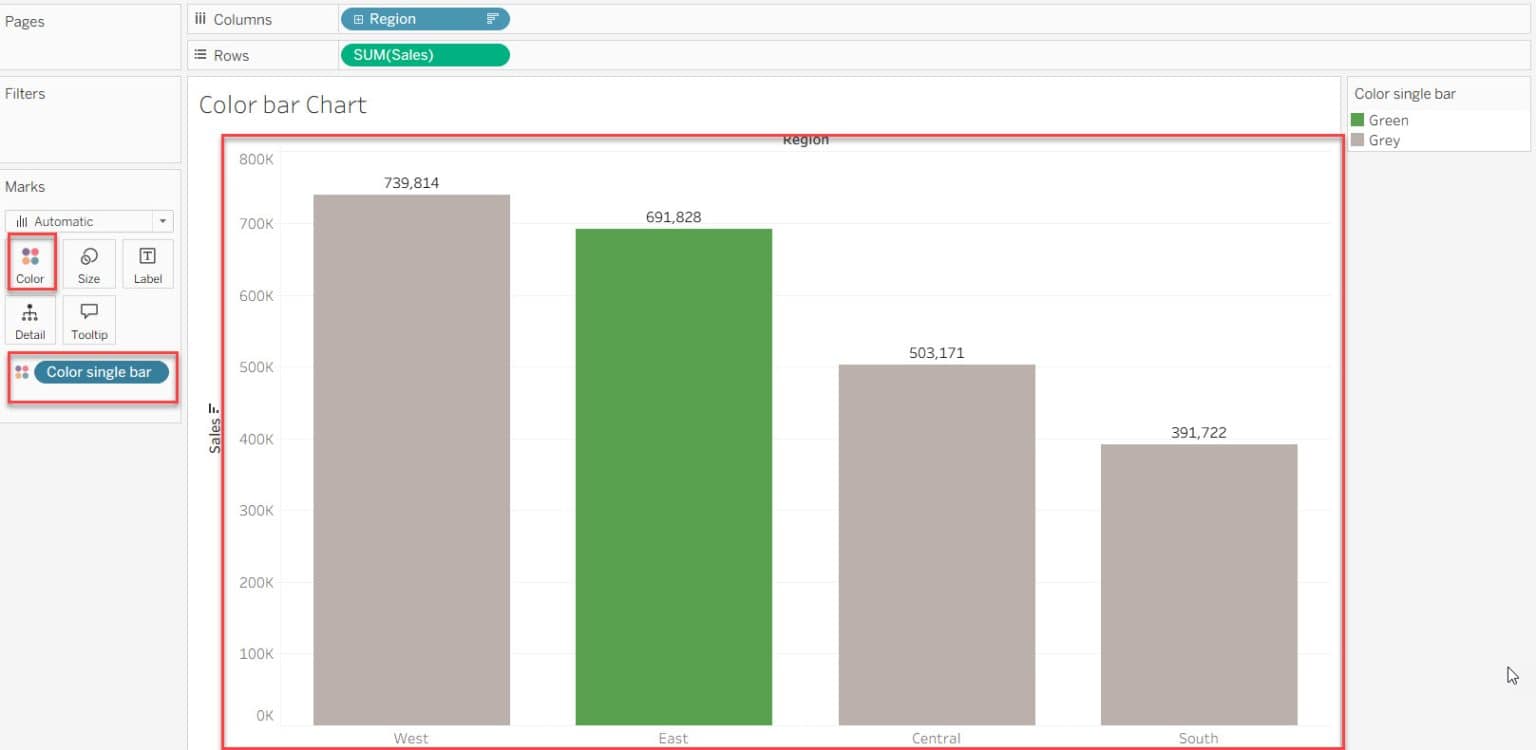Click the West axis label
The width and height of the screenshot is (1536, 750).
(411, 738)
